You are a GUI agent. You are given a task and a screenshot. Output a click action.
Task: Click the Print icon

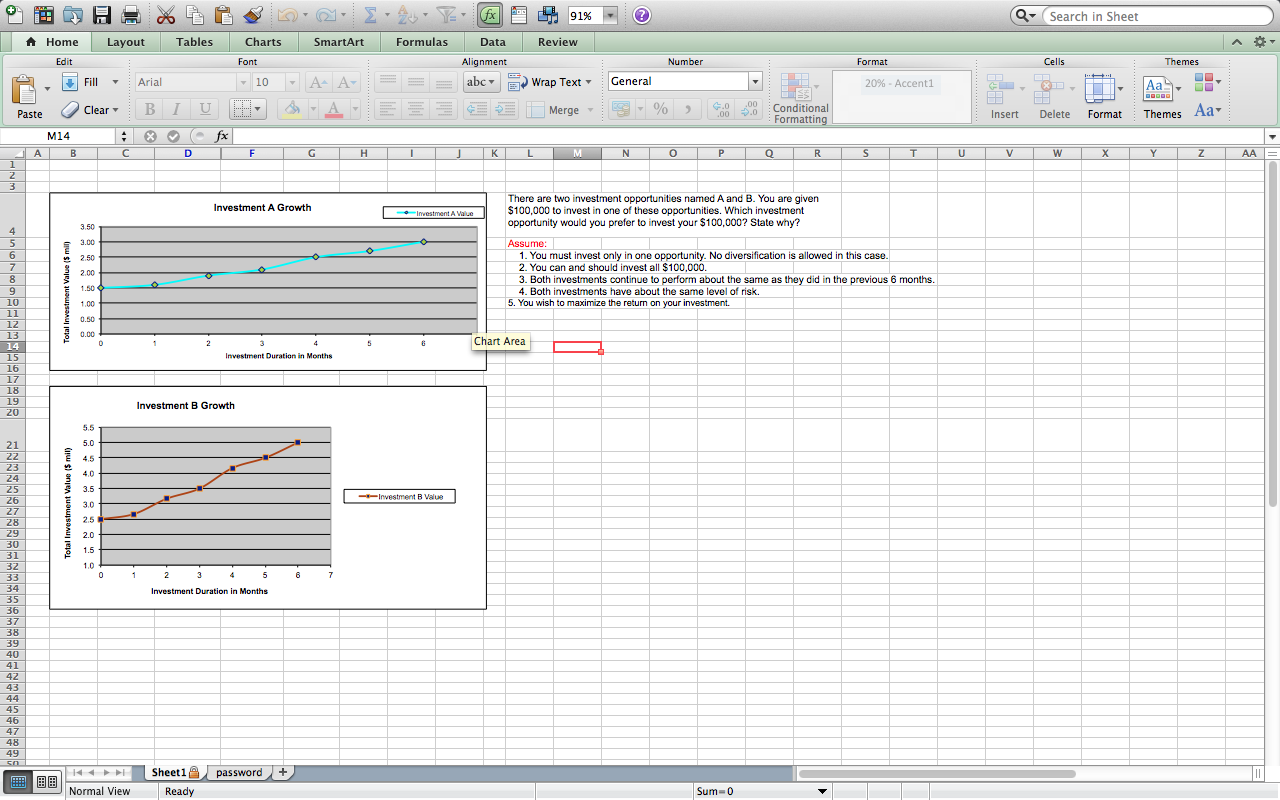coord(131,15)
